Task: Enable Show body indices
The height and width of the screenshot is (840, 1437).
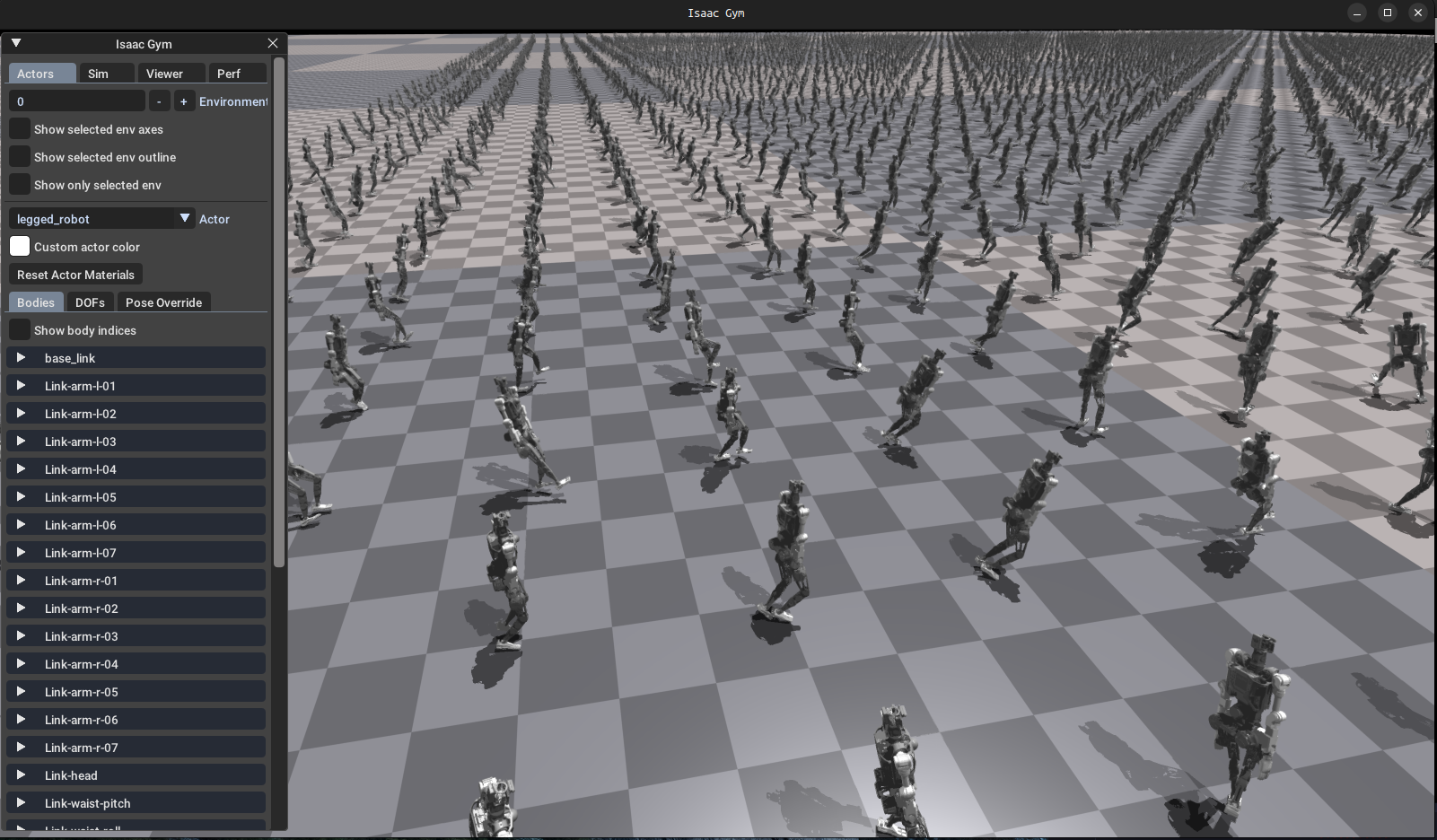Action: click(x=20, y=330)
